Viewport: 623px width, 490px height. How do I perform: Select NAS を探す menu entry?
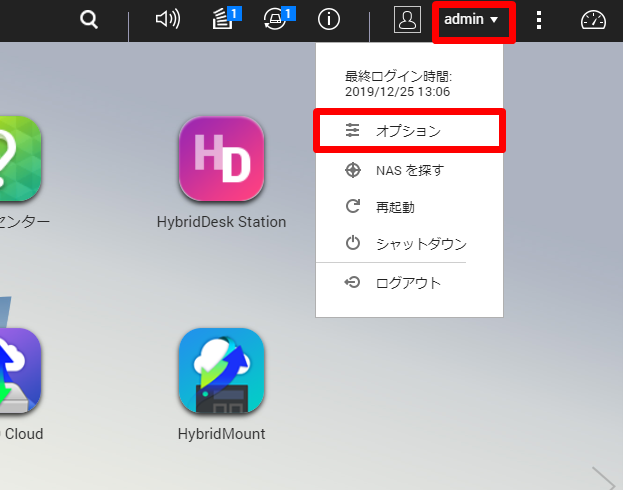click(409, 170)
